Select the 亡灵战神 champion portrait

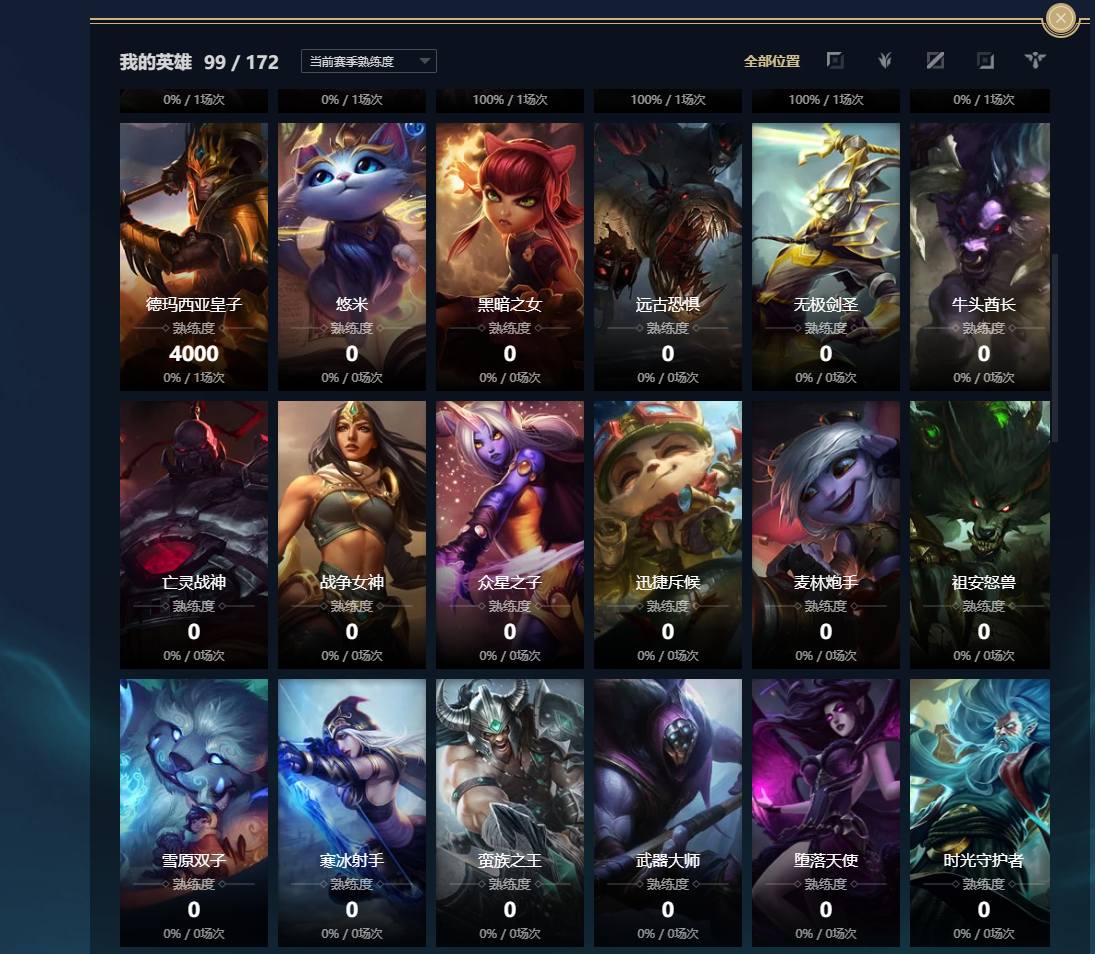tap(193, 534)
